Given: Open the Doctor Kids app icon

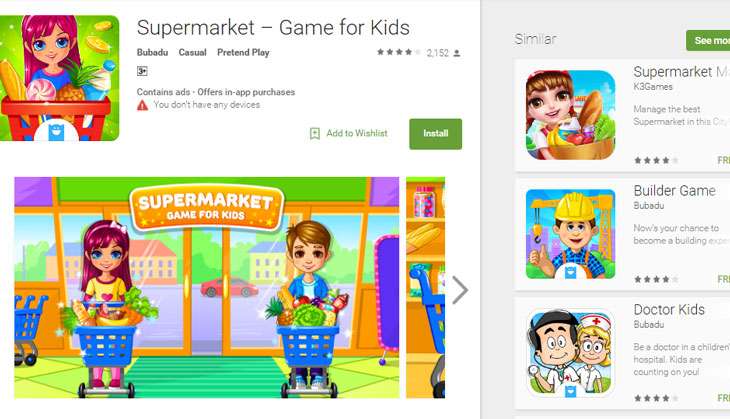Looking at the screenshot, I should [x=570, y=353].
